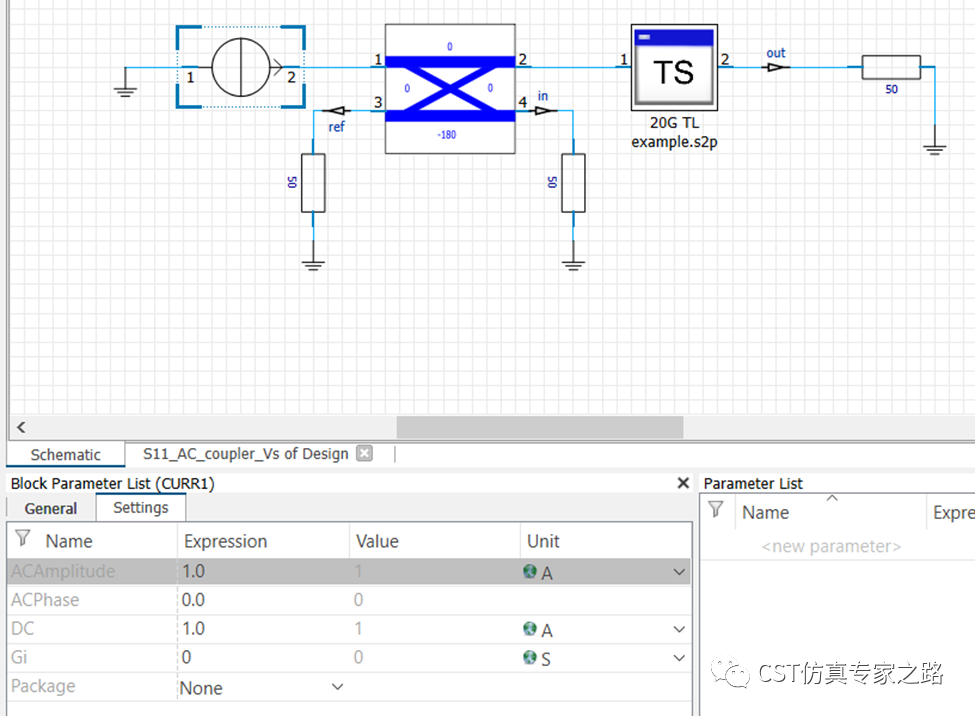Edit the ACAmplitude expression field
Viewport: 975px width, 716px height.
click(263, 571)
